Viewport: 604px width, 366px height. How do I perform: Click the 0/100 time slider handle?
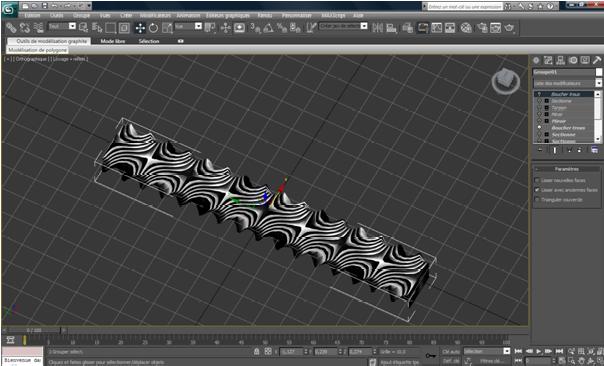coord(34,331)
